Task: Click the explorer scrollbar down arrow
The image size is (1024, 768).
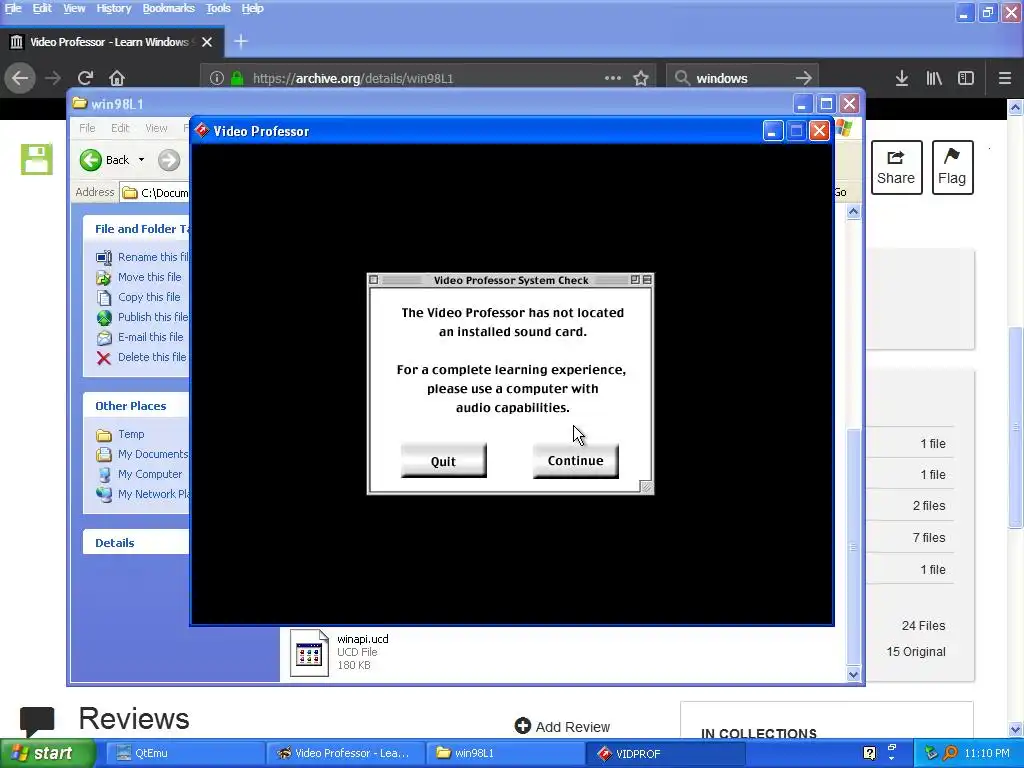Action: click(x=854, y=675)
